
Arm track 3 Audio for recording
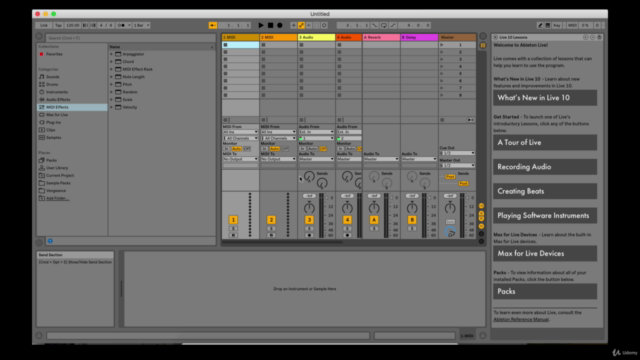coord(309,236)
